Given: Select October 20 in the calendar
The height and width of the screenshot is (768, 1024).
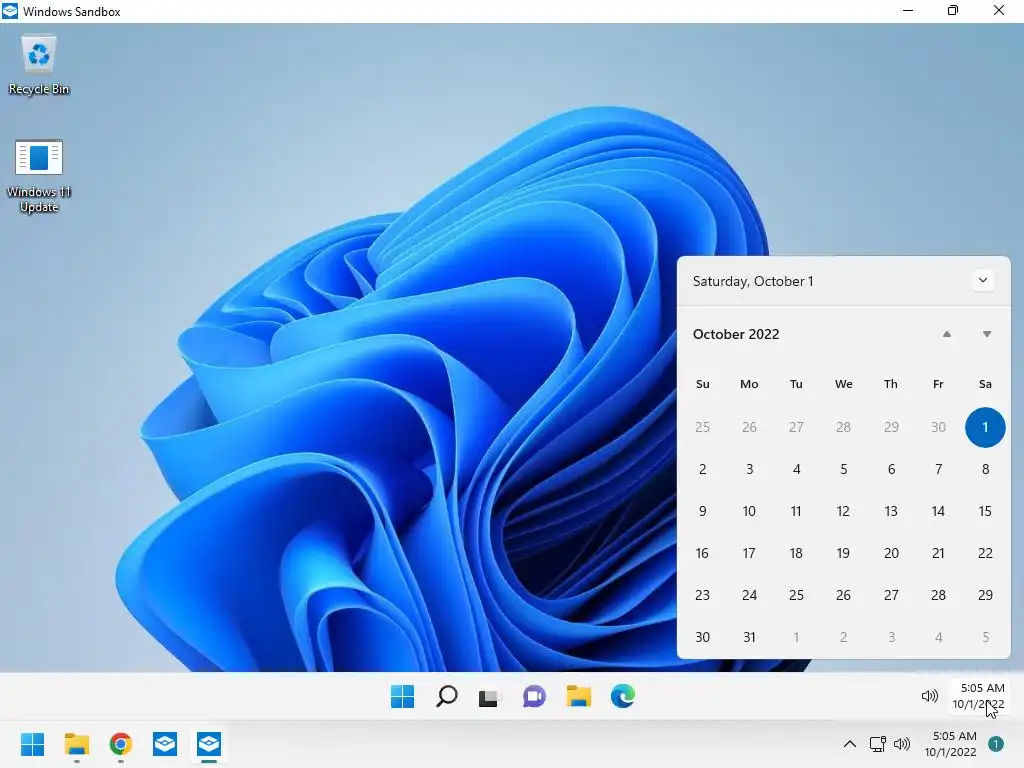Looking at the screenshot, I should pyautogui.click(x=891, y=553).
